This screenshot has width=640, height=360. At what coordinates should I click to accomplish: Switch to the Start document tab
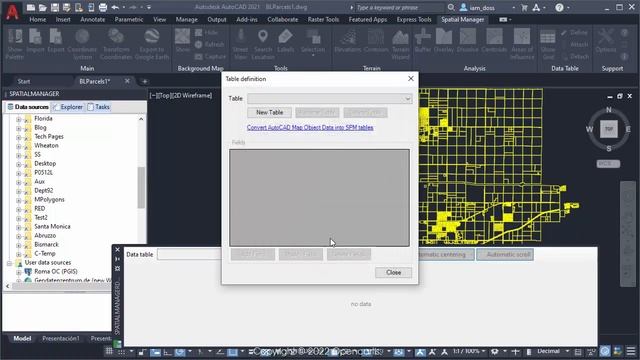(x=24, y=81)
